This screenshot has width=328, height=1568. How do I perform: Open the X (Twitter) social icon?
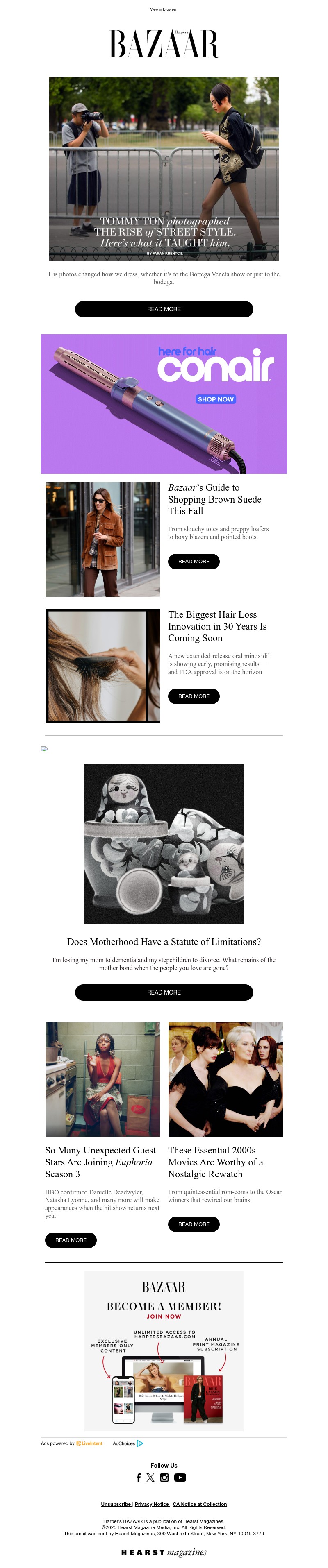pyautogui.click(x=150, y=1477)
